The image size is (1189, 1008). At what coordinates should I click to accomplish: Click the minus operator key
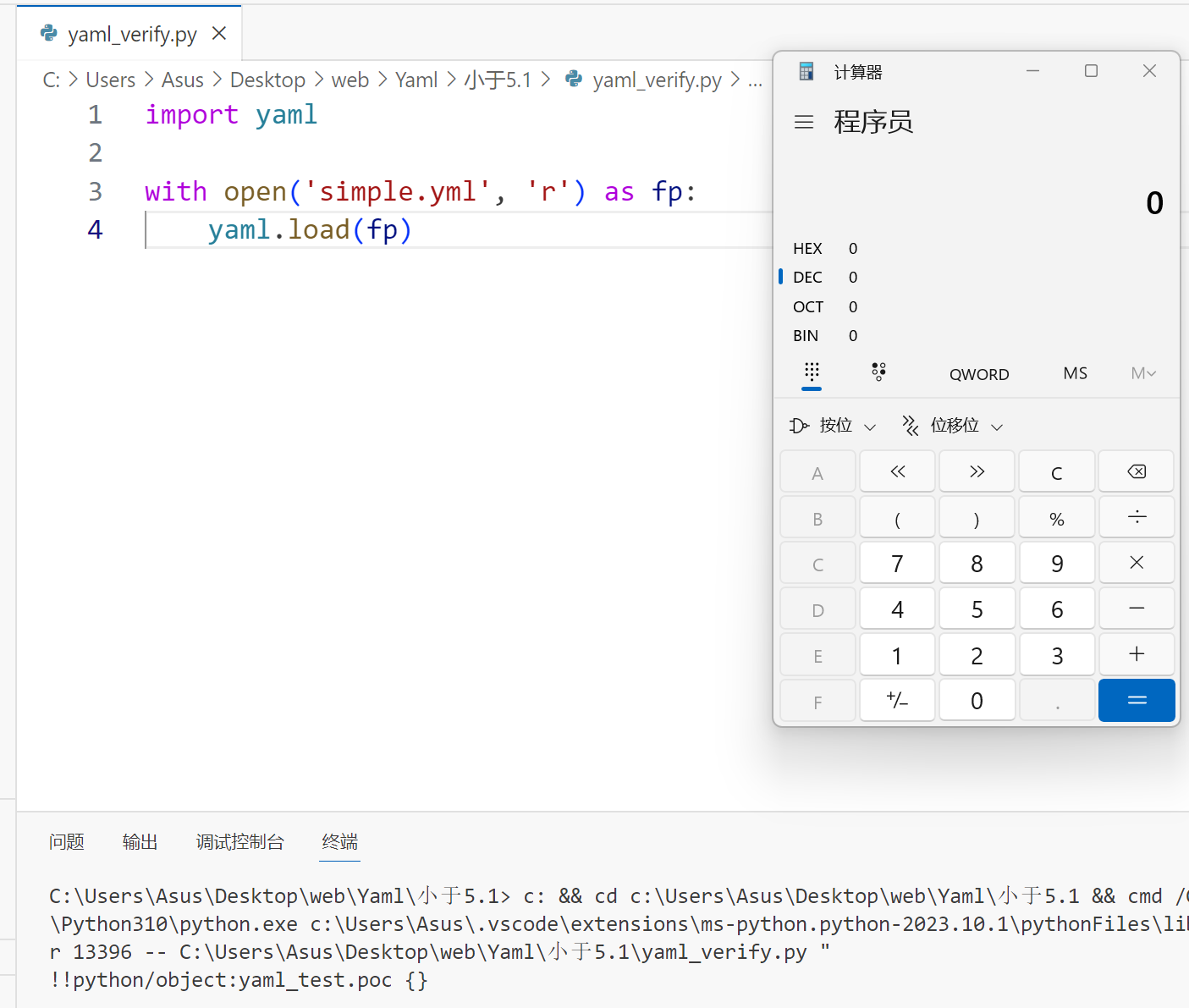pos(1137,609)
